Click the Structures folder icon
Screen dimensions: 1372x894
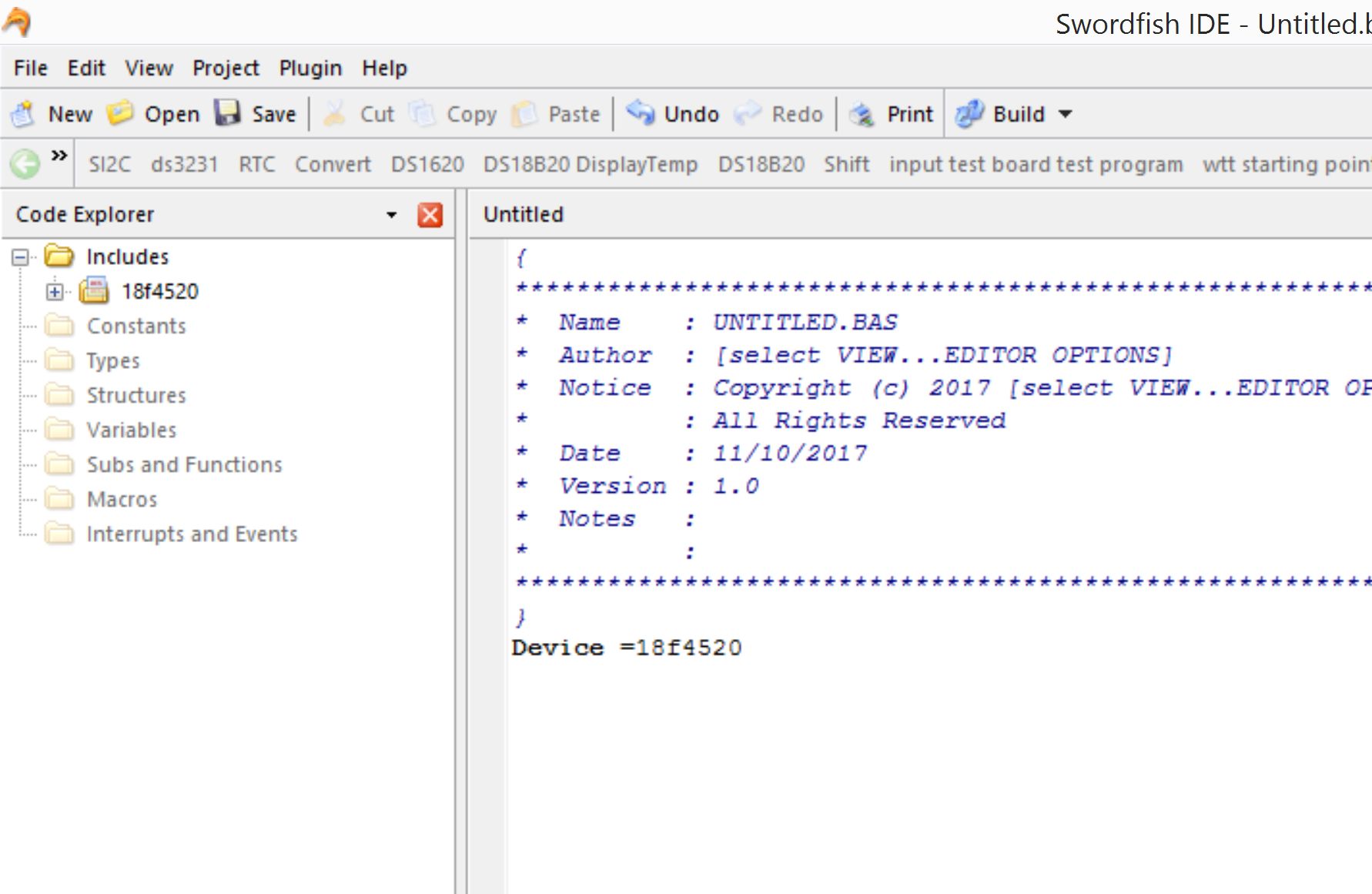59,395
